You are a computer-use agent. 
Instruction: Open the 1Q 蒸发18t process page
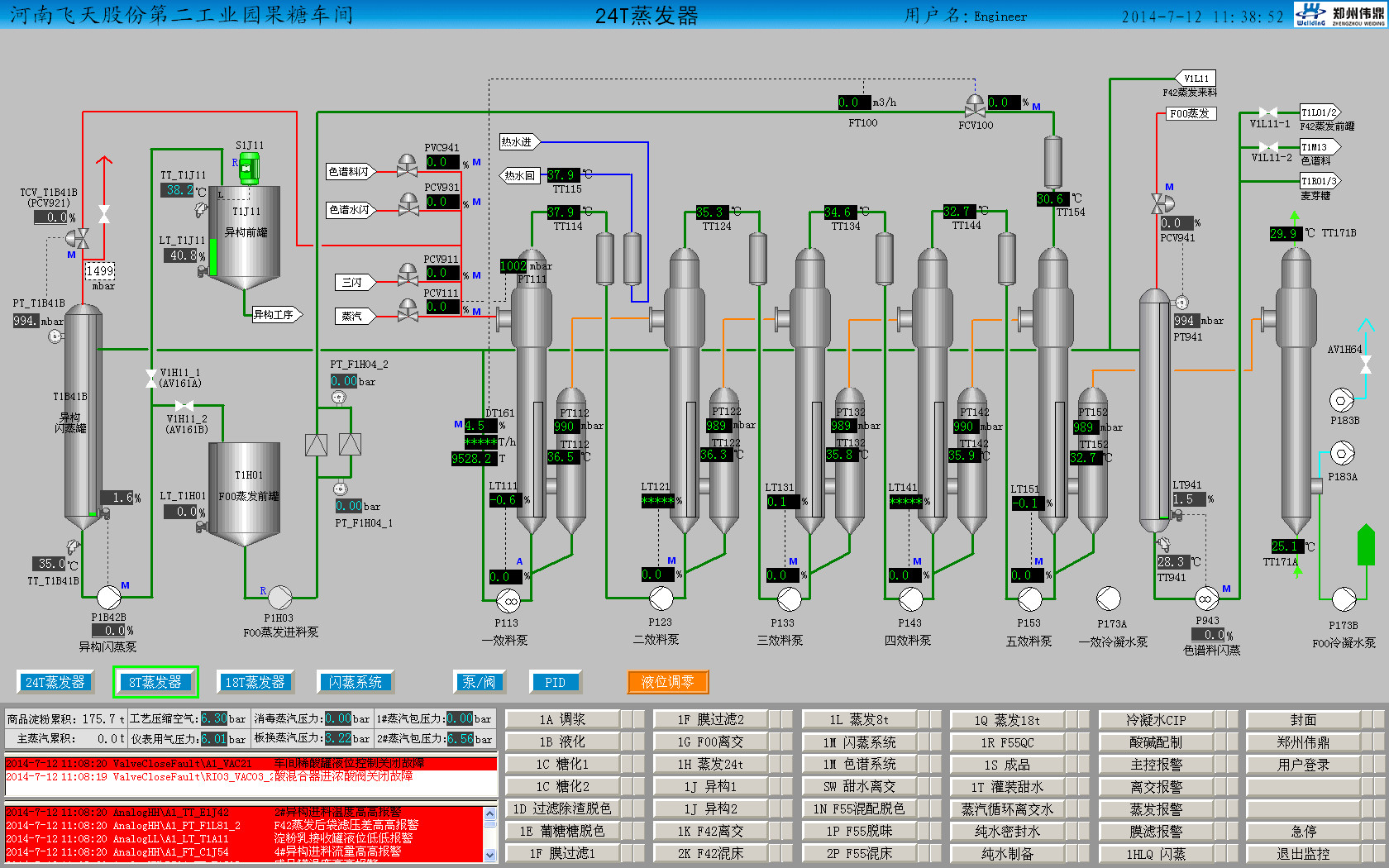[x=1007, y=719]
